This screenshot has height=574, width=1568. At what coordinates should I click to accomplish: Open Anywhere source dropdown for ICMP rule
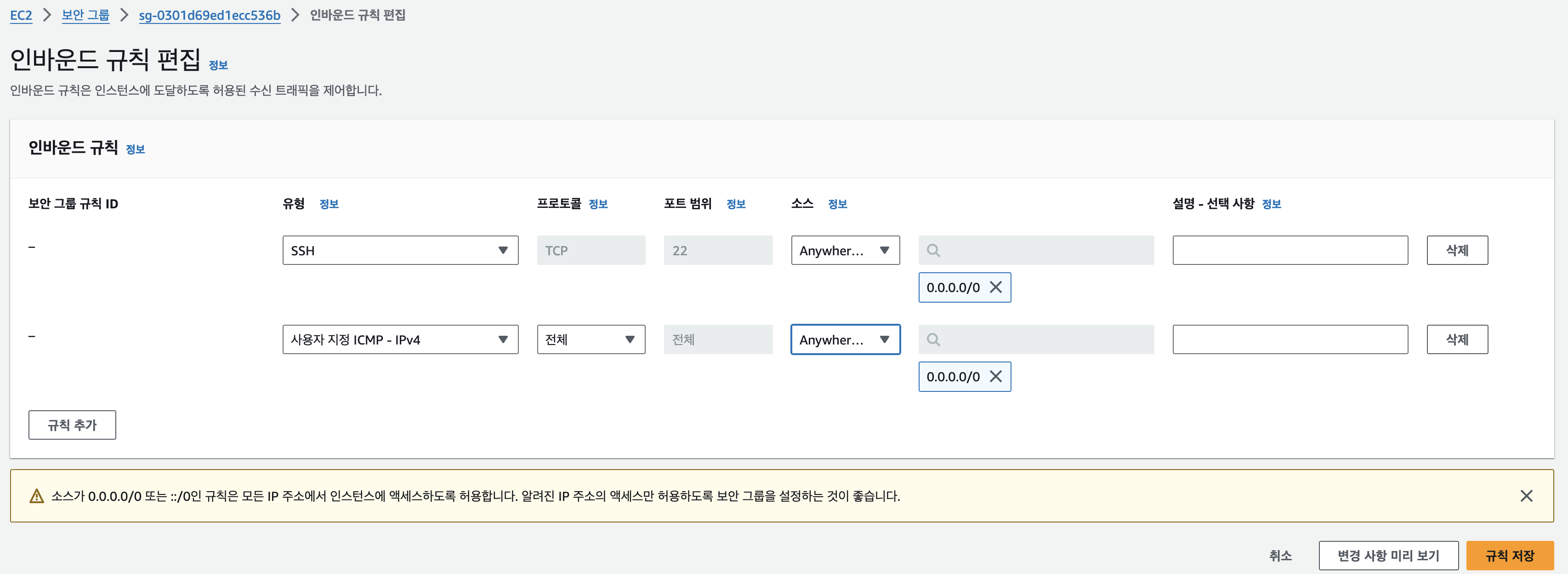(x=845, y=339)
